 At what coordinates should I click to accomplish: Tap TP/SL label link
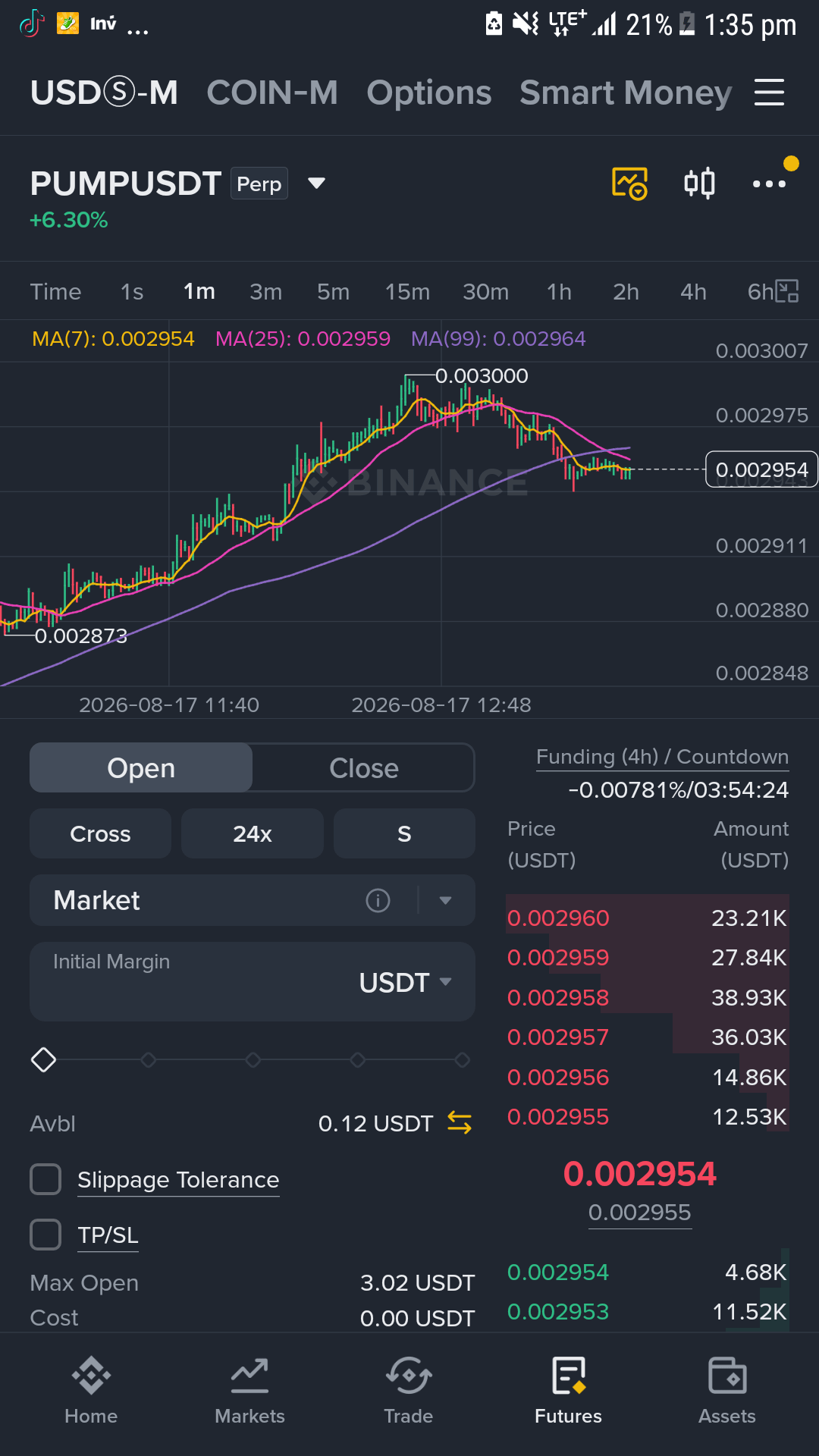click(108, 1235)
